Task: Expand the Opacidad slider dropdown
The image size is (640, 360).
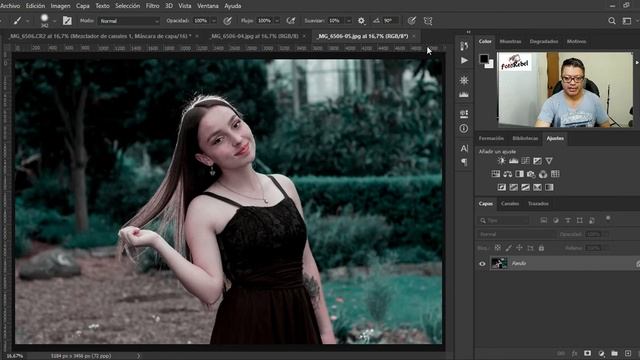Action: (x=213, y=21)
